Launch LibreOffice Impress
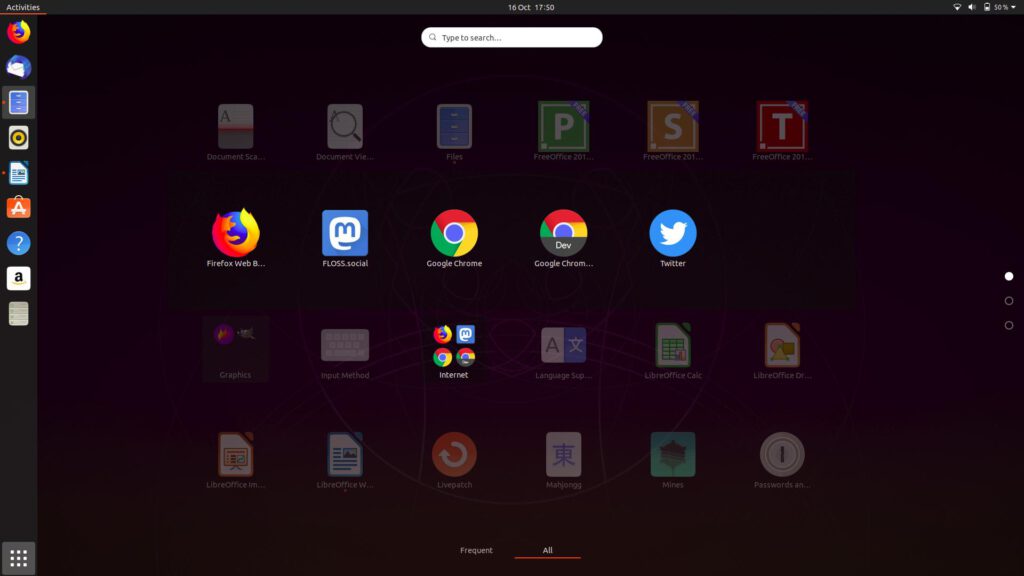This screenshot has height=576, width=1024. (236, 454)
